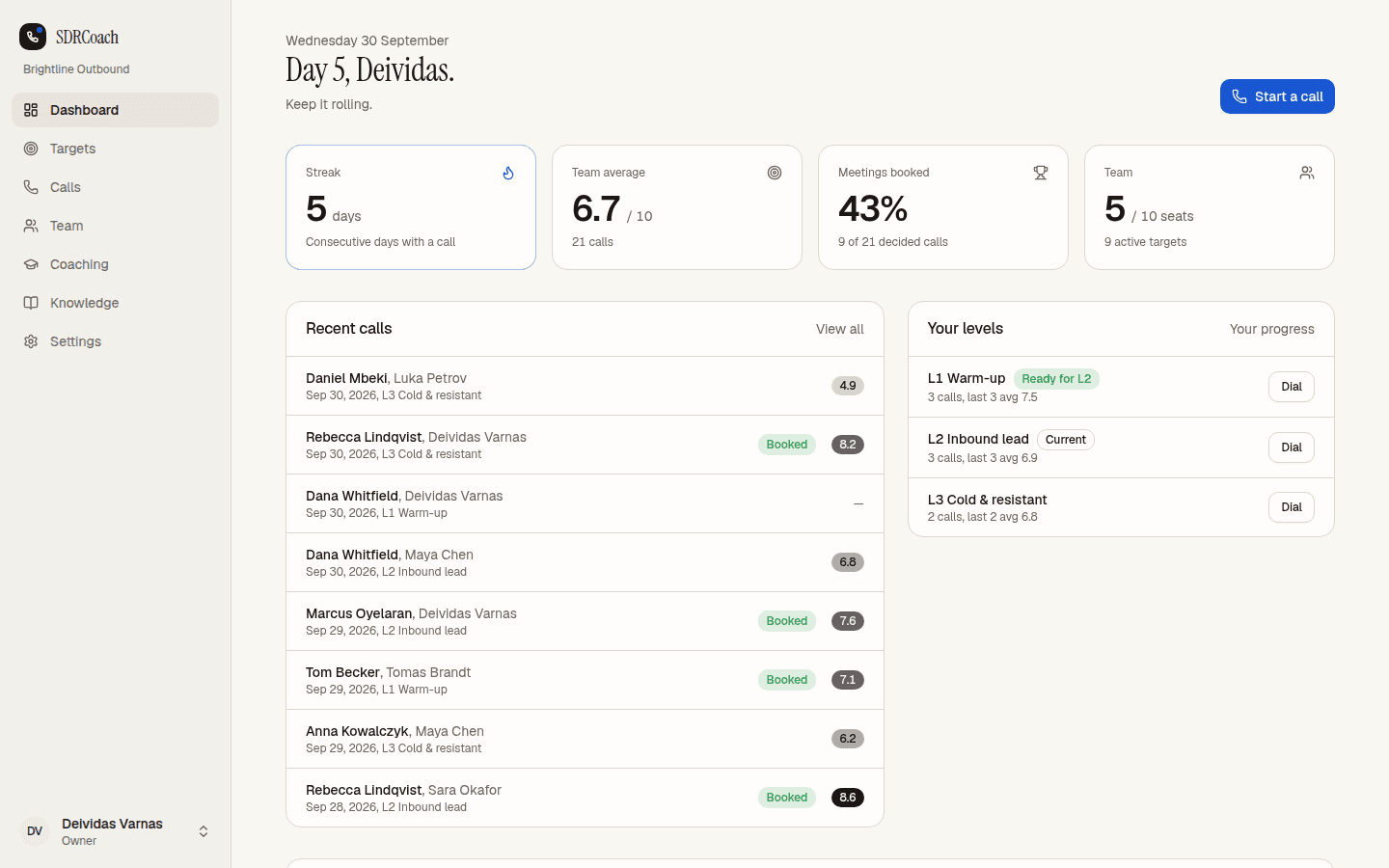Click the Your levels heading

pos(966,329)
